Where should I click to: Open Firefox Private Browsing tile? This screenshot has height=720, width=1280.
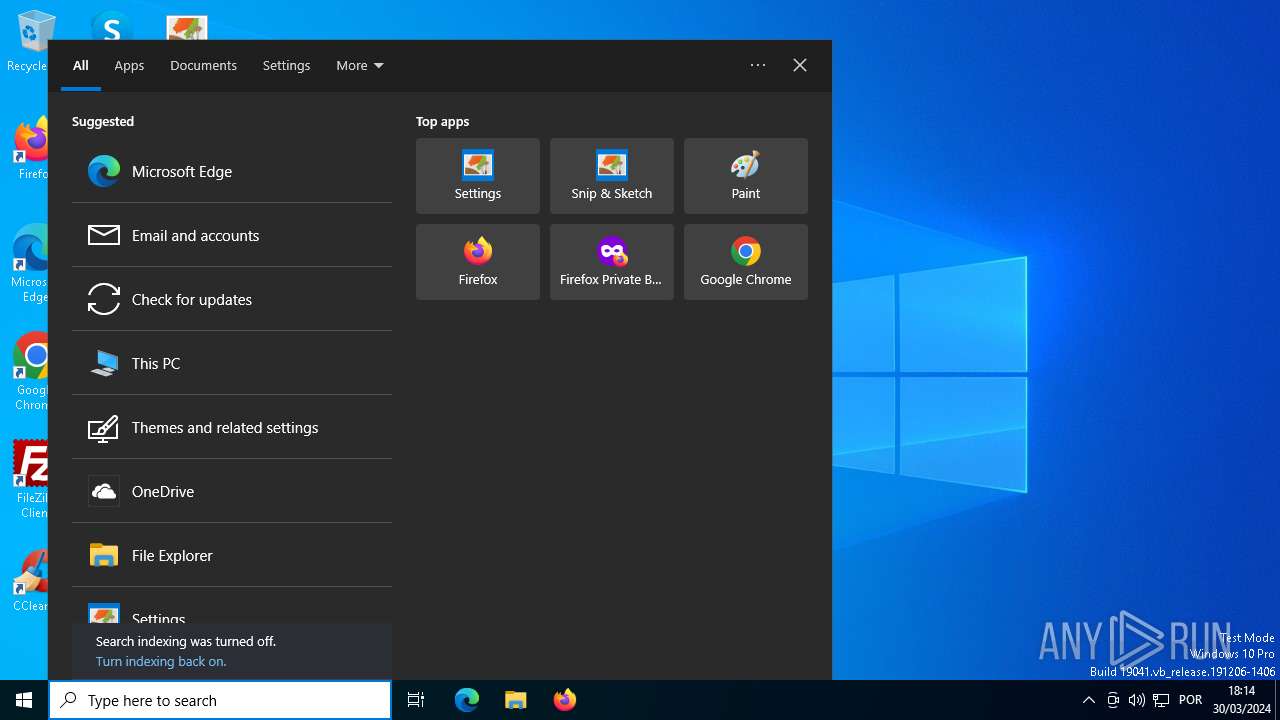coord(612,262)
